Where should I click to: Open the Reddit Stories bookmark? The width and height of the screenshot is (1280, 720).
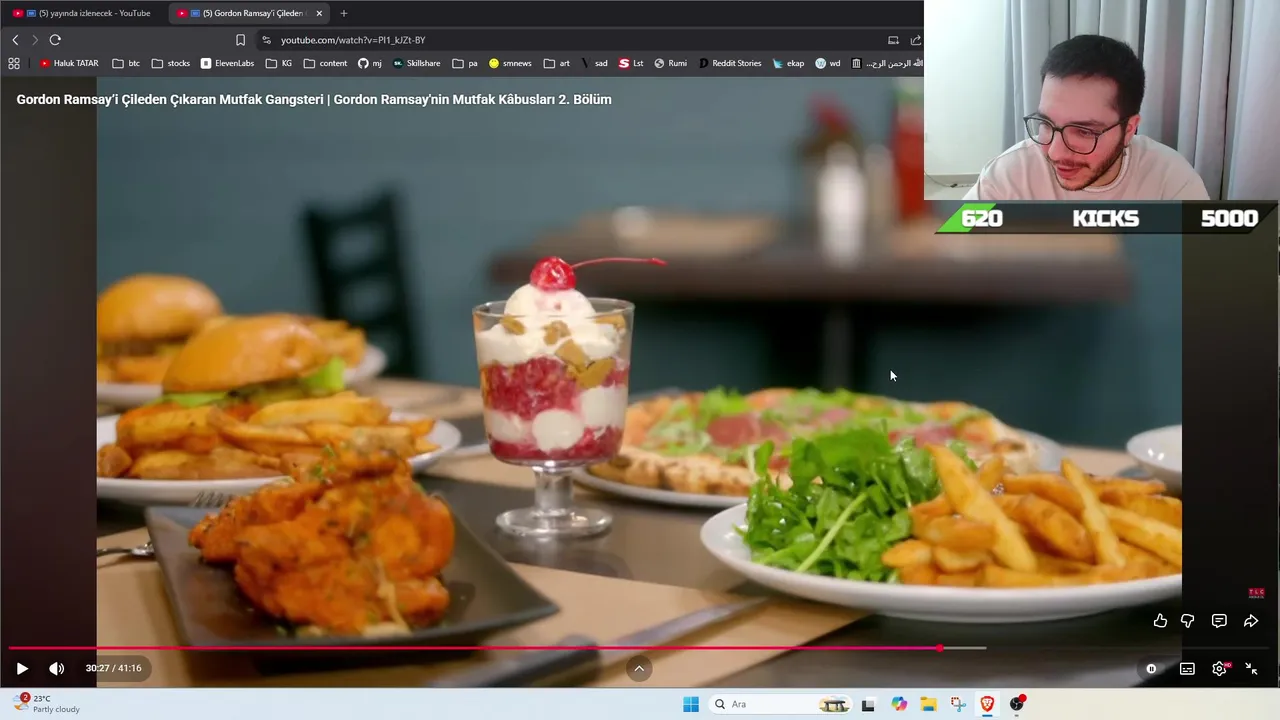tap(730, 63)
